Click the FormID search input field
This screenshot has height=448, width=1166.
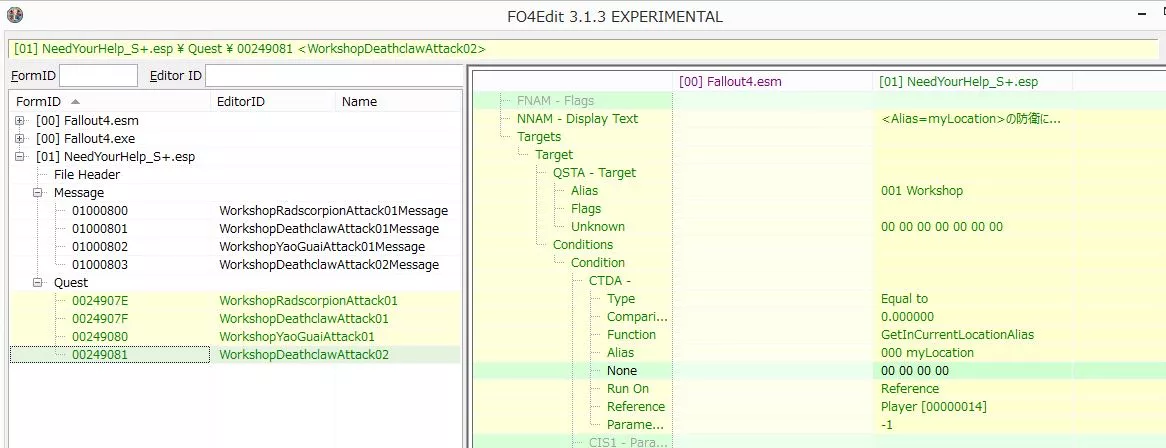click(x=99, y=76)
